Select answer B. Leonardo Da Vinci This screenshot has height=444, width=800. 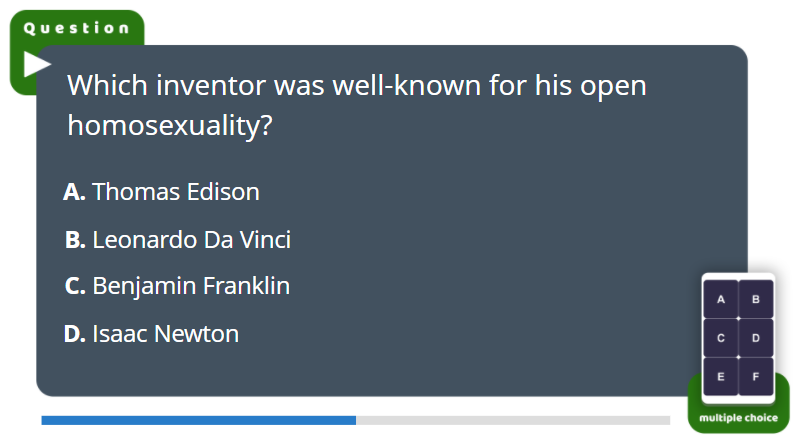tap(178, 240)
